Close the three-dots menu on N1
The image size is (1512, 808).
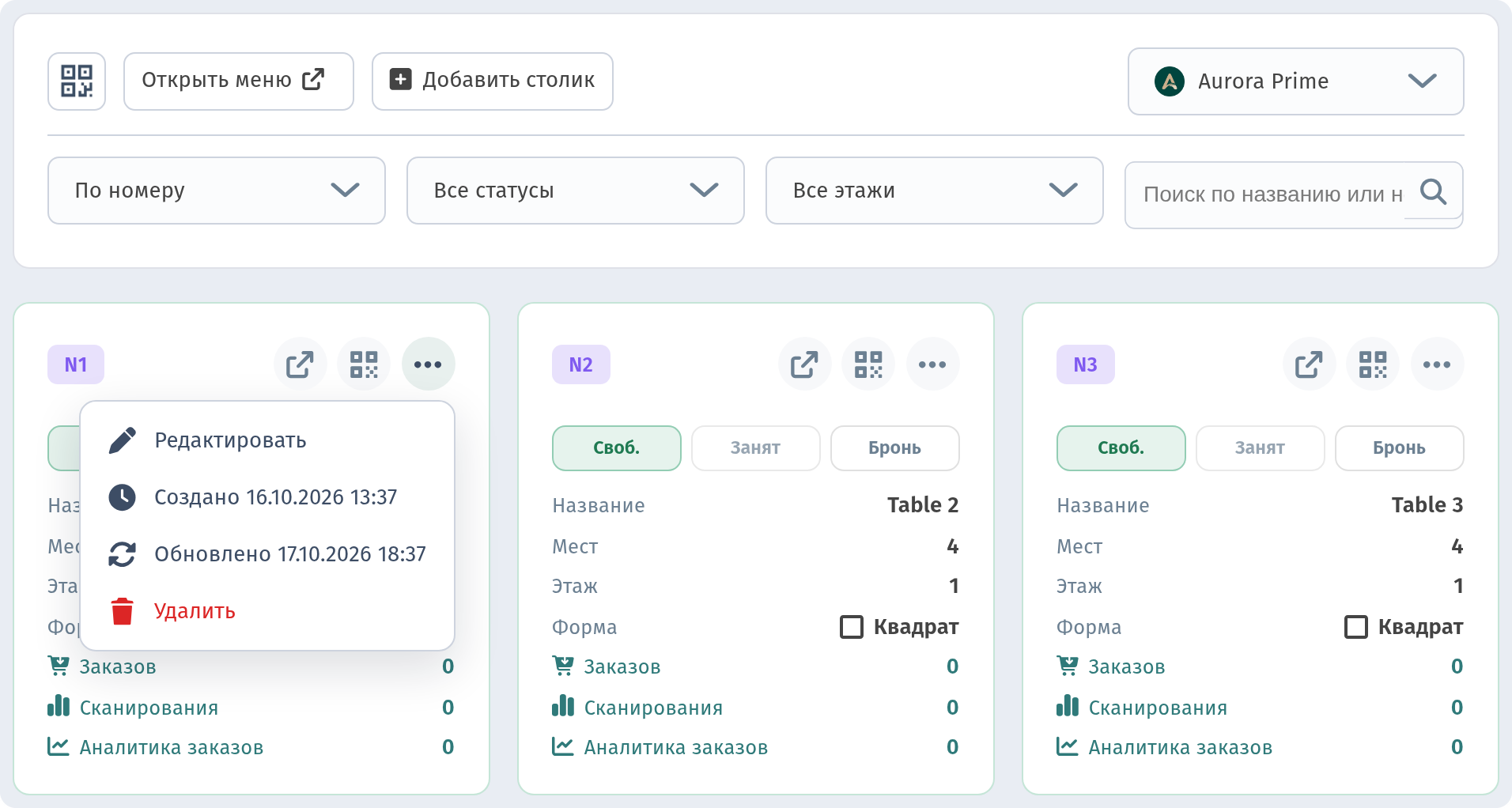[x=428, y=364]
